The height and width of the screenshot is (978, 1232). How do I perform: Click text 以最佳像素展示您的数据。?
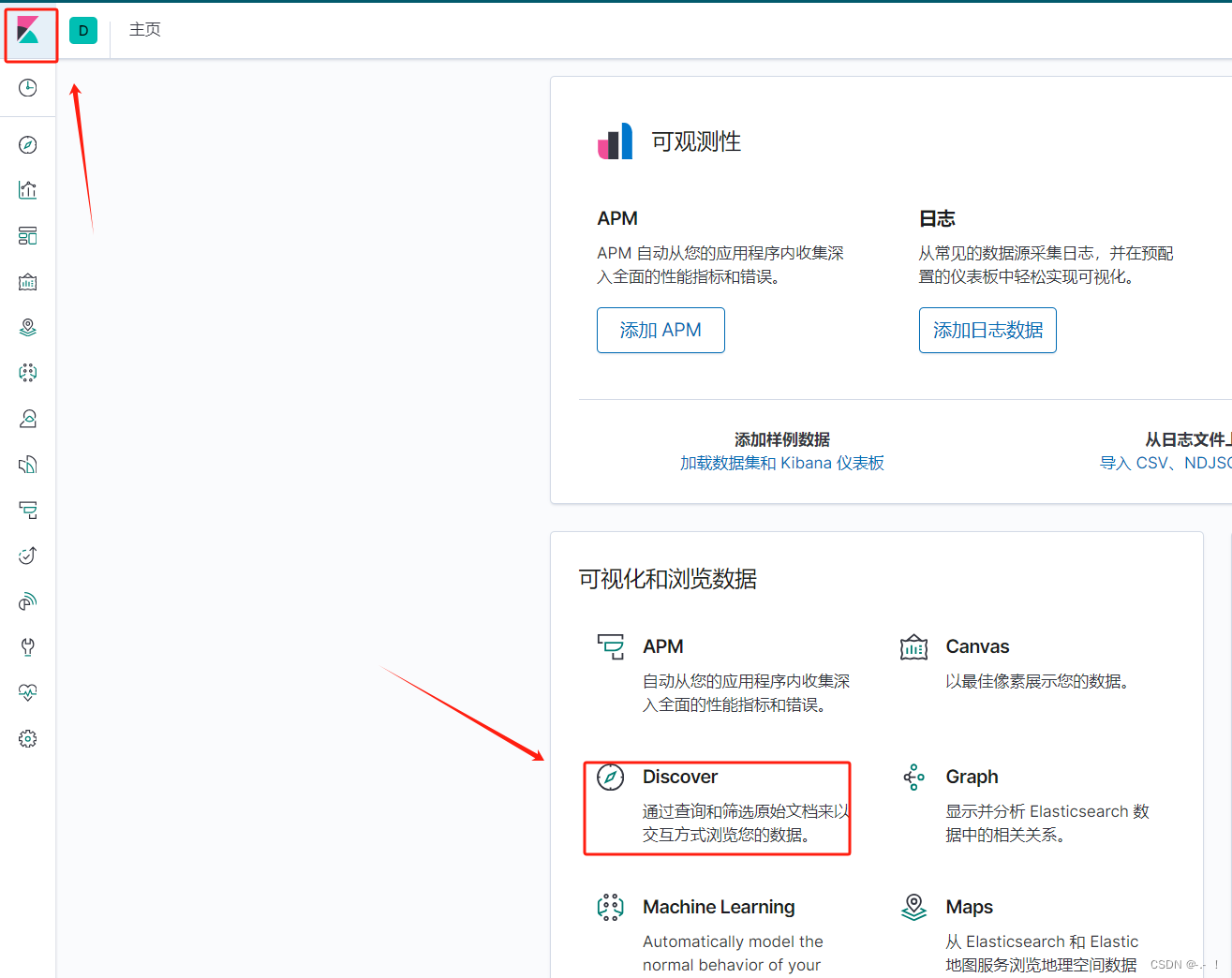click(x=1040, y=681)
